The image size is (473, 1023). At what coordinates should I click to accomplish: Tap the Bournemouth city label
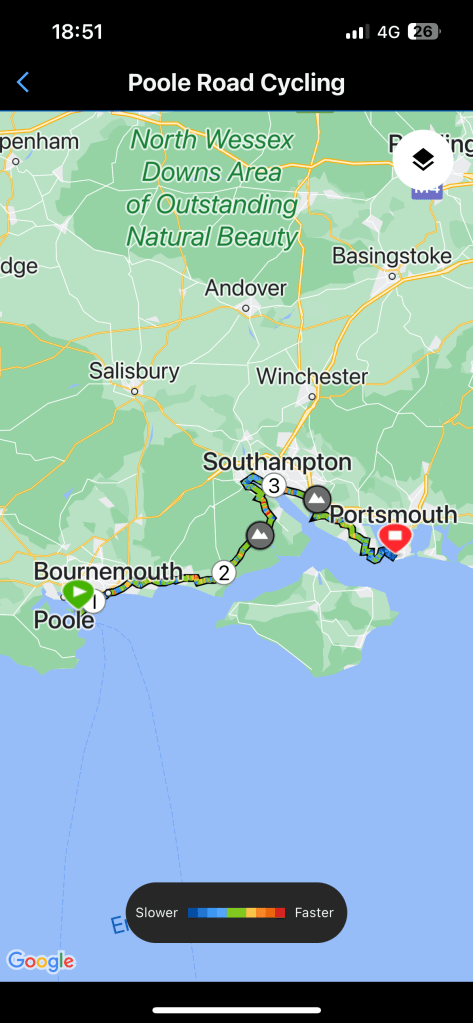click(x=108, y=571)
